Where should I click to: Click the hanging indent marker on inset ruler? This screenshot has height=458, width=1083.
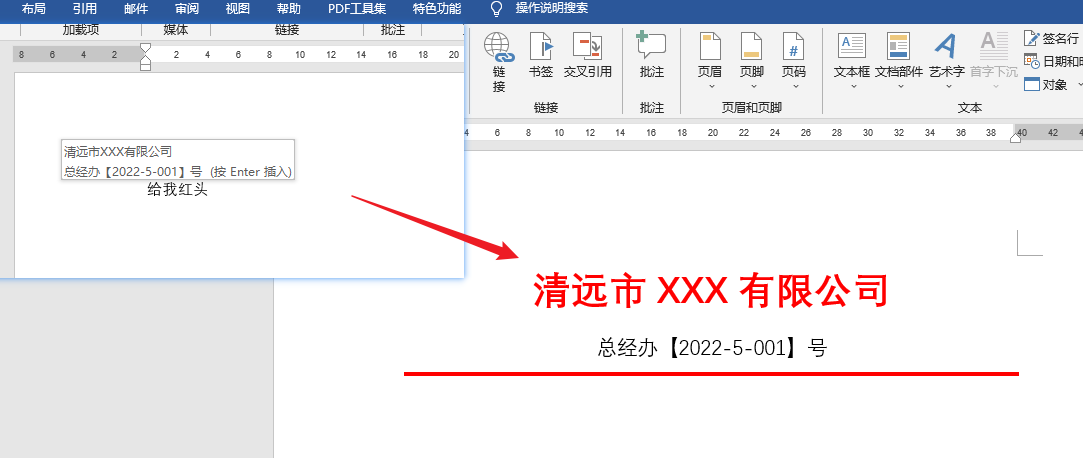click(x=145, y=61)
